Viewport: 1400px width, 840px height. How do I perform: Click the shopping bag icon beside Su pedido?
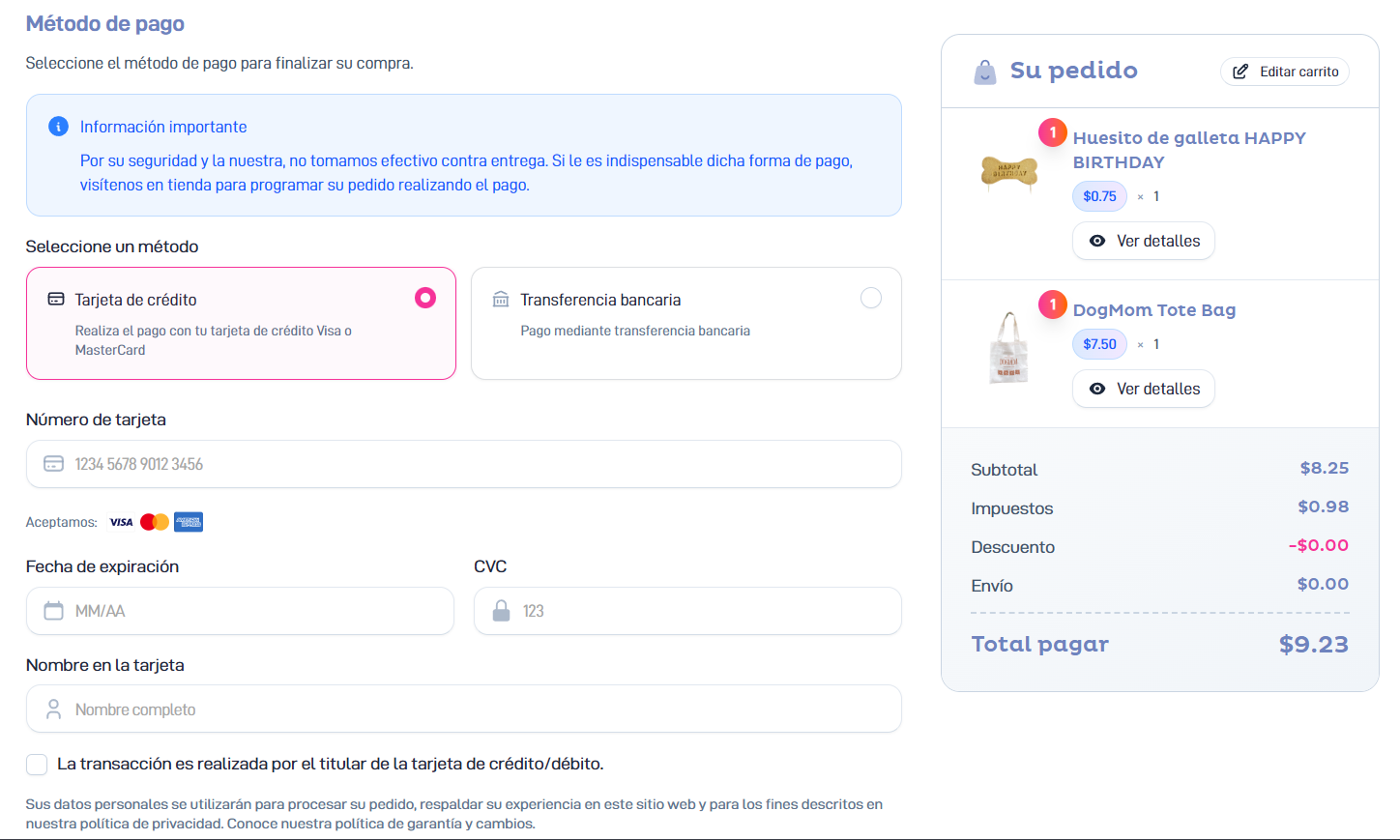coord(984,72)
